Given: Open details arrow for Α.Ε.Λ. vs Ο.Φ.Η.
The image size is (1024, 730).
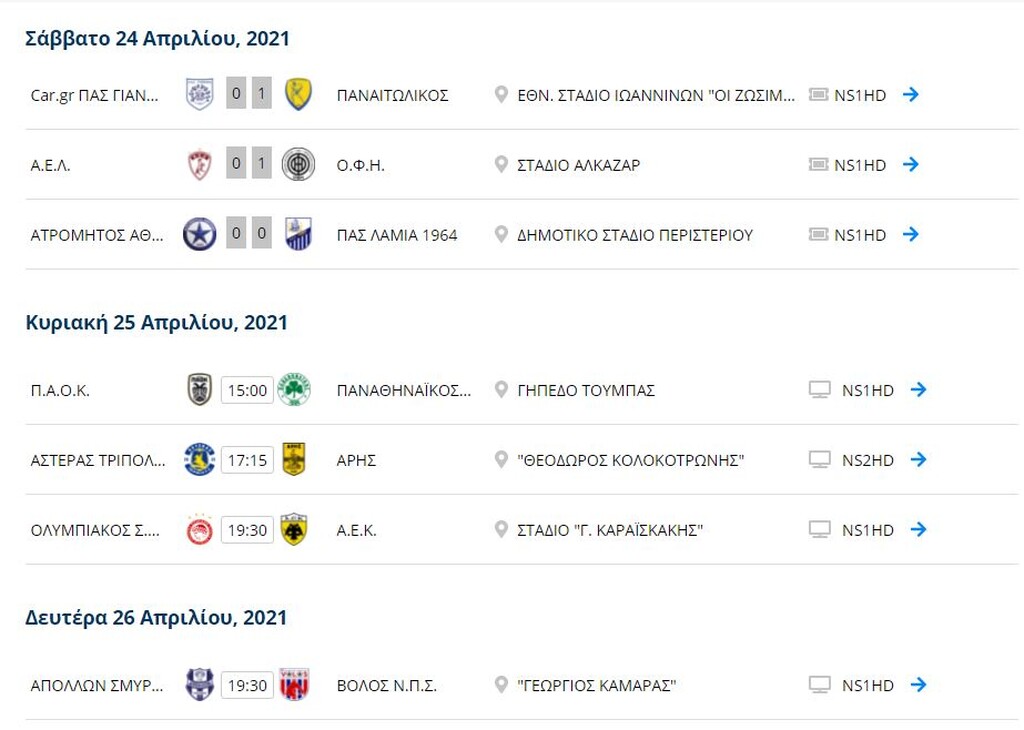Looking at the screenshot, I should 910,165.
